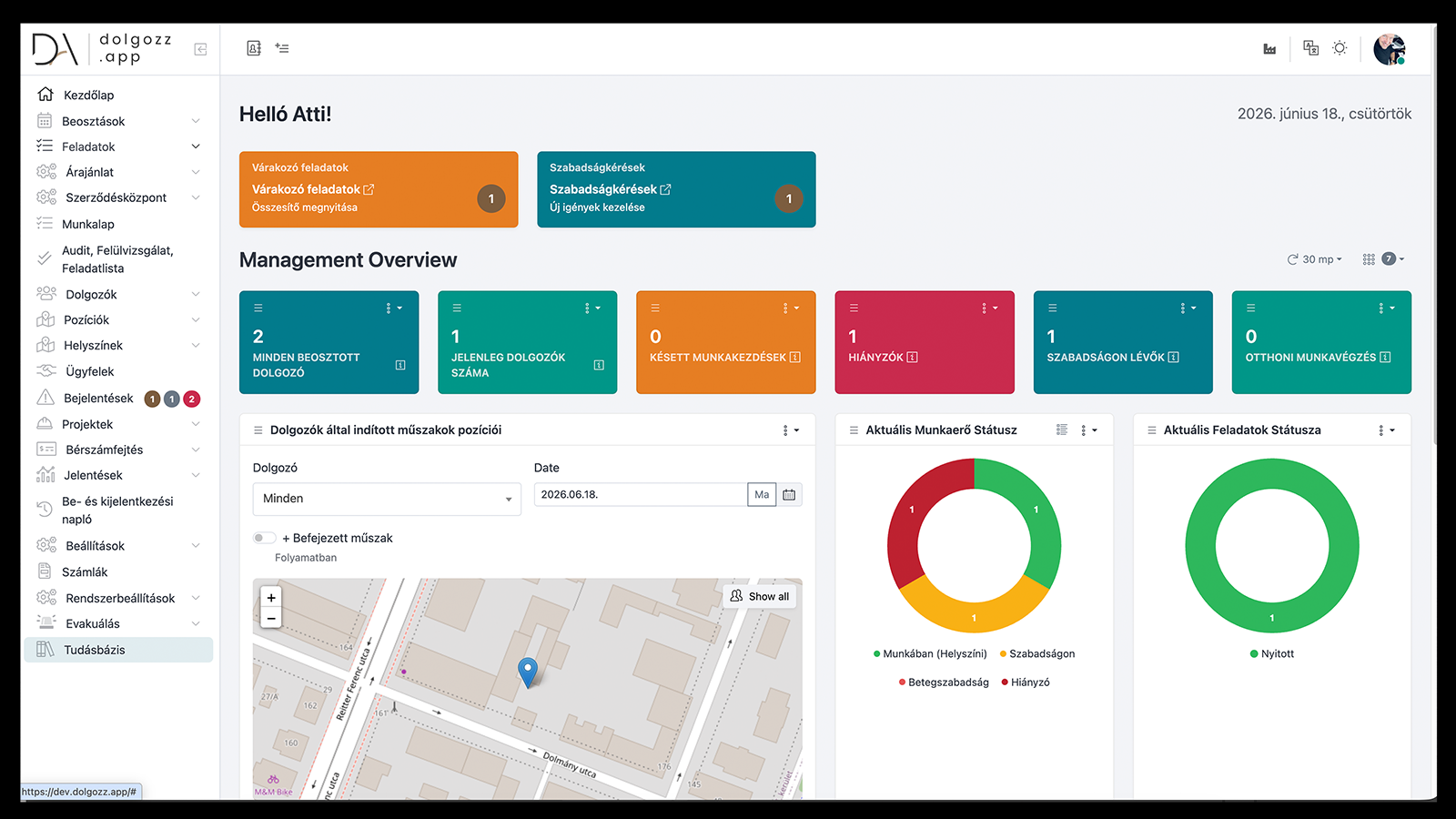Open Audit, Felülvizsgálat, Feladatlista menu item
Image resolution: width=1456 pixels, height=819 pixels.
click(x=118, y=259)
